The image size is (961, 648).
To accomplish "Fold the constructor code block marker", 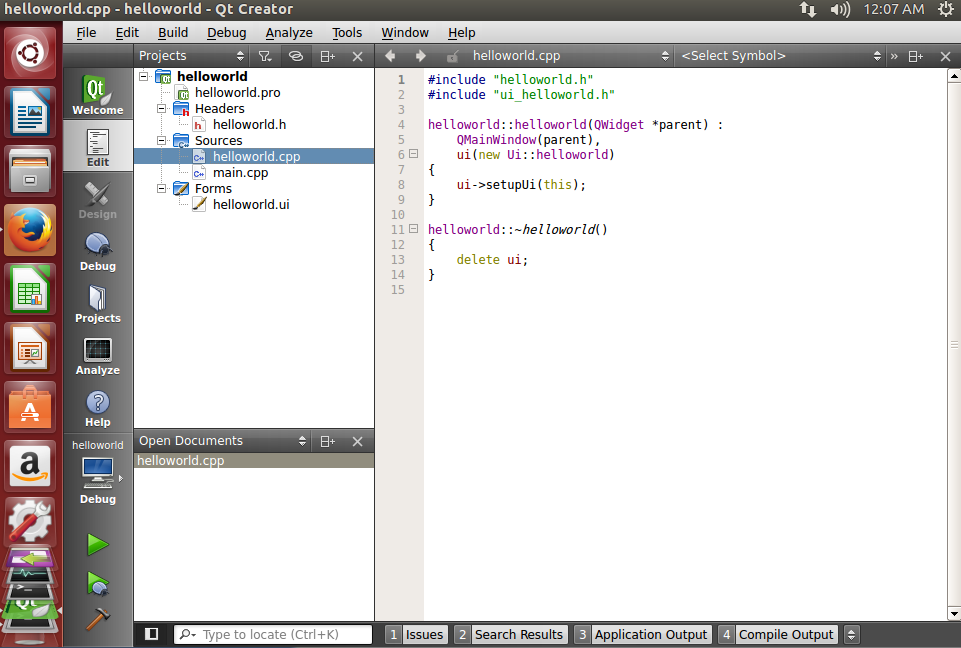I will 414,154.
